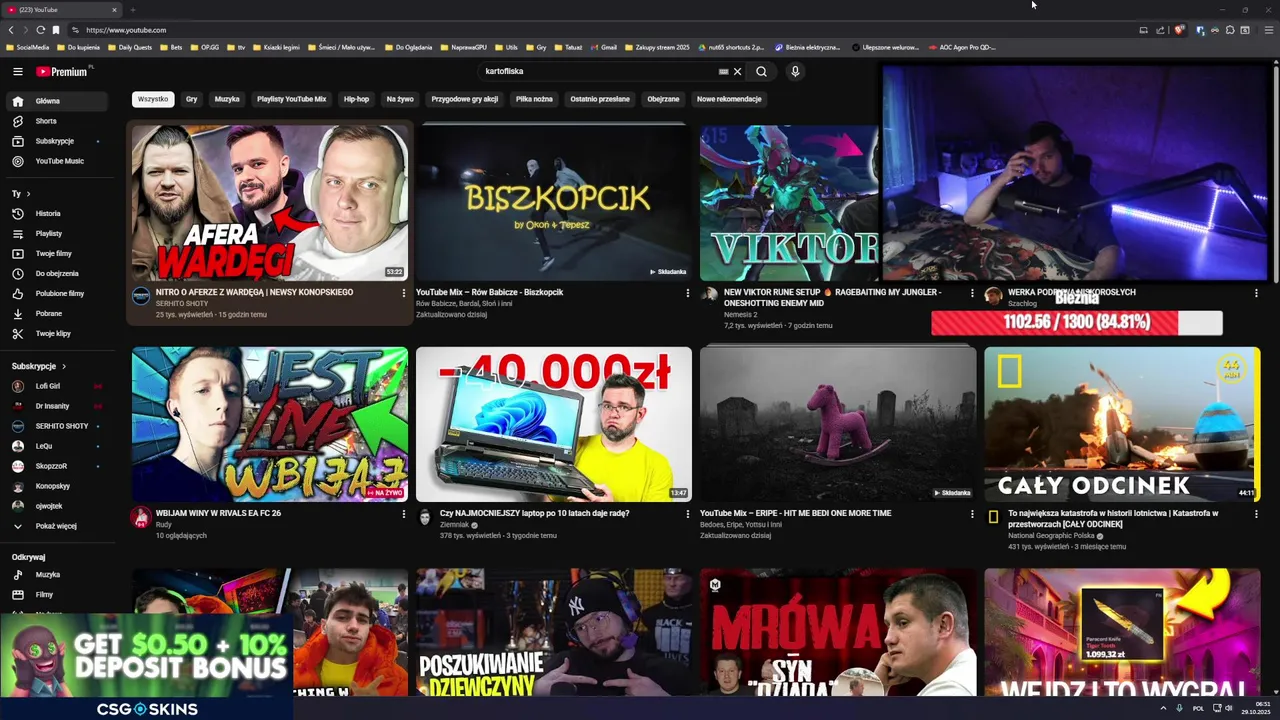
Task: Open Subskrypcje in the left sidebar
Action: pyautogui.click(x=54, y=141)
